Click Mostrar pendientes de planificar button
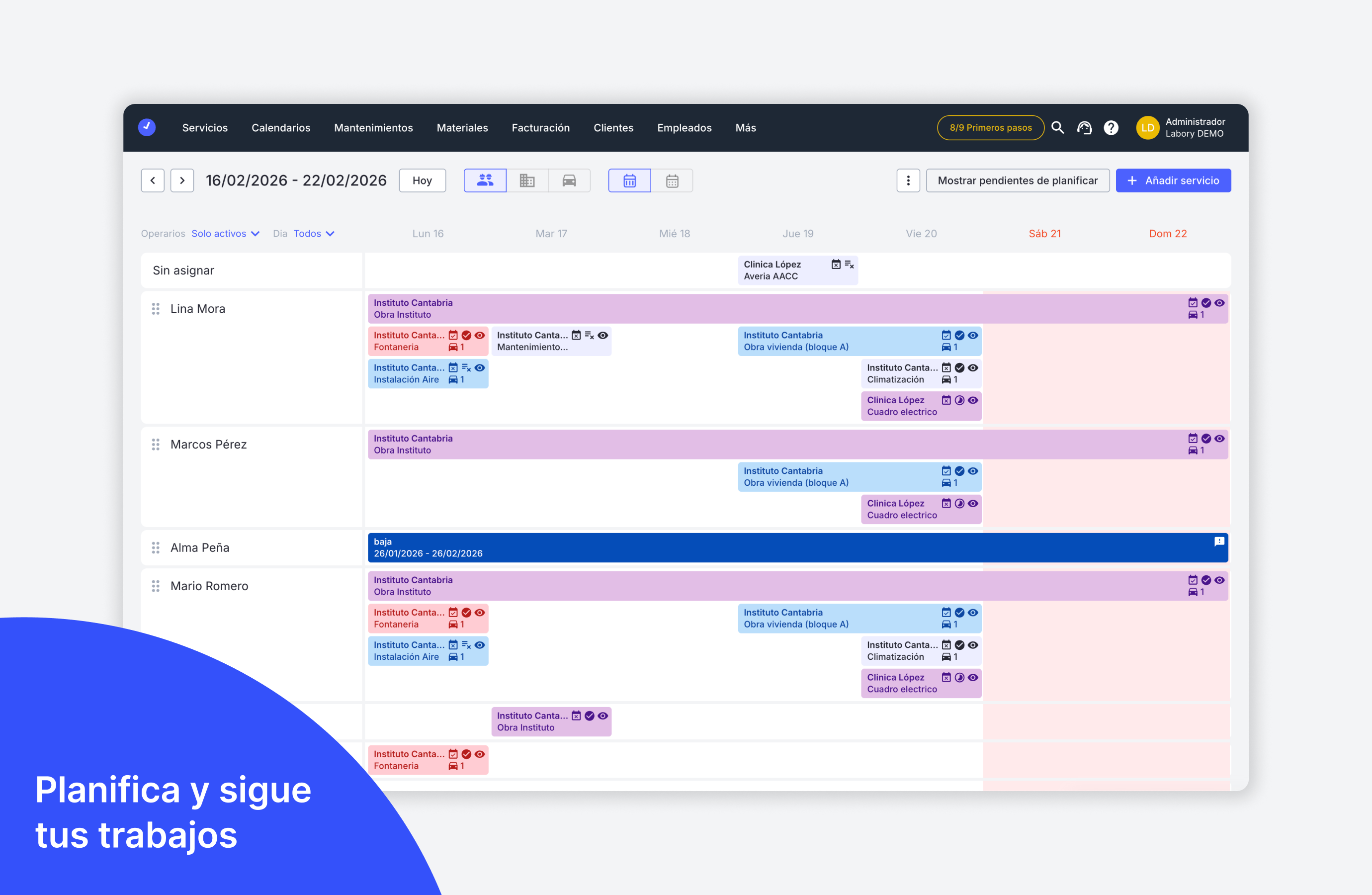Screen dimensions: 1372x895 tap(1018, 180)
